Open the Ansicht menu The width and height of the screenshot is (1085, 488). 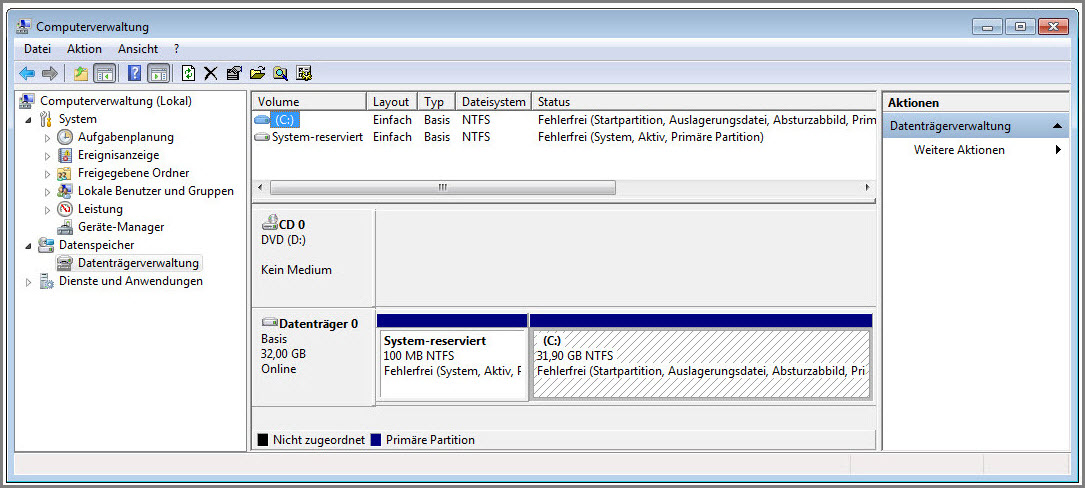click(x=138, y=48)
